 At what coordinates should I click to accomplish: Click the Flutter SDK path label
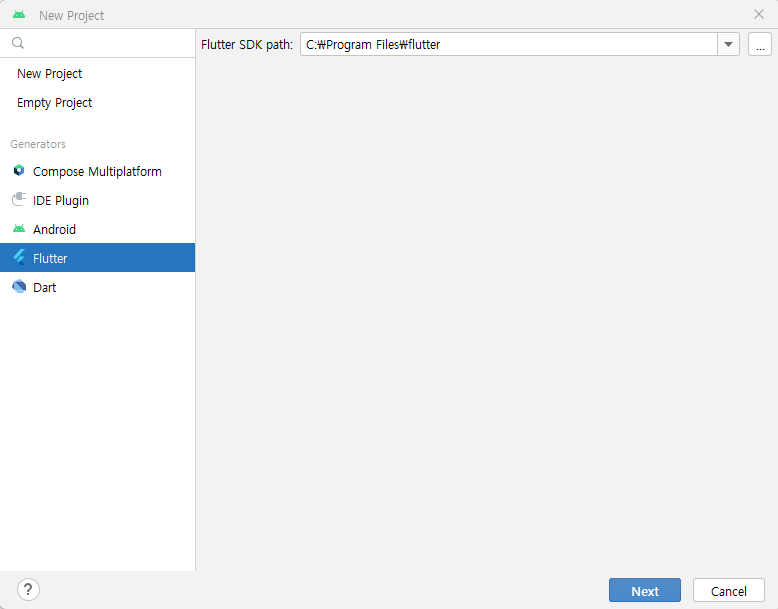pyautogui.click(x=247, y=45)
